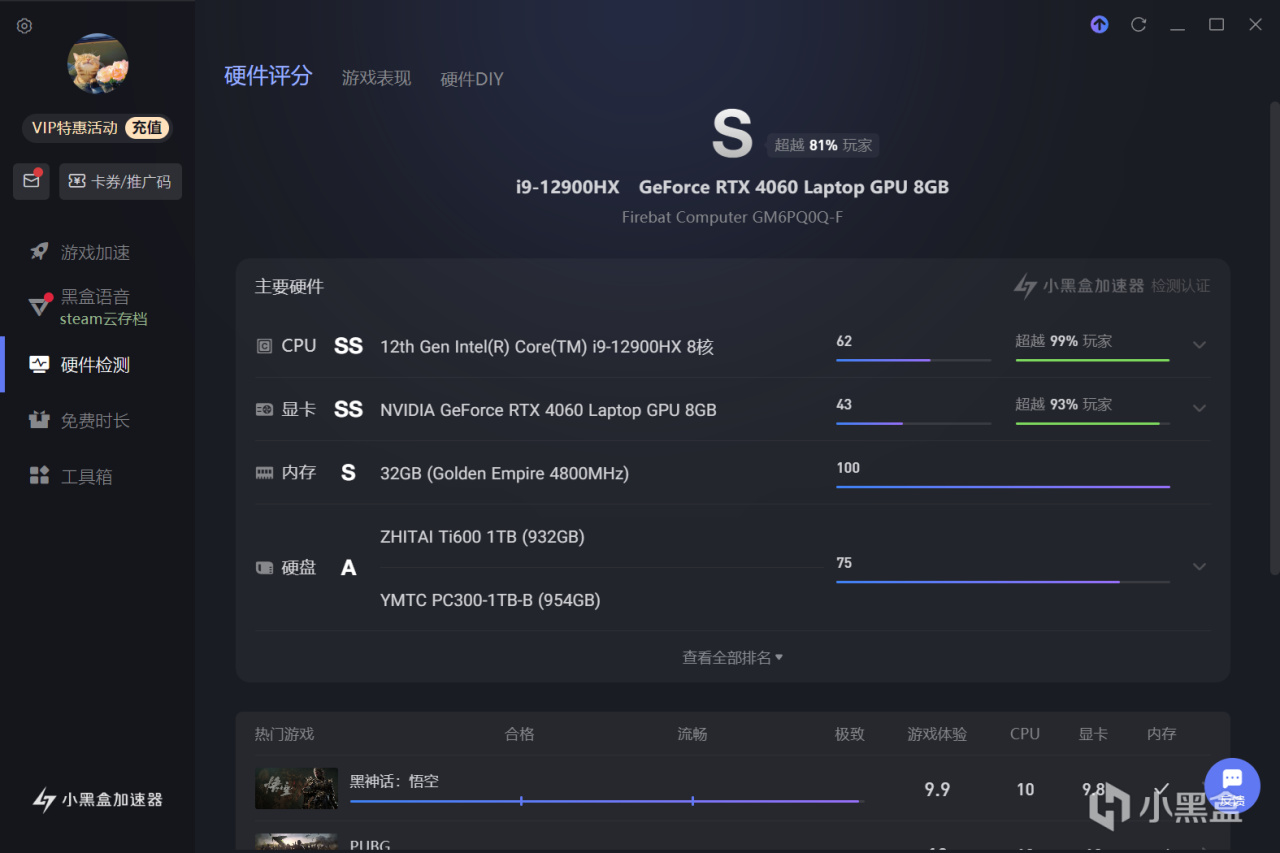Click the rocket icon for 游戏加速
The width and height of the screenshot is (1280, 853).
(39, 252)
